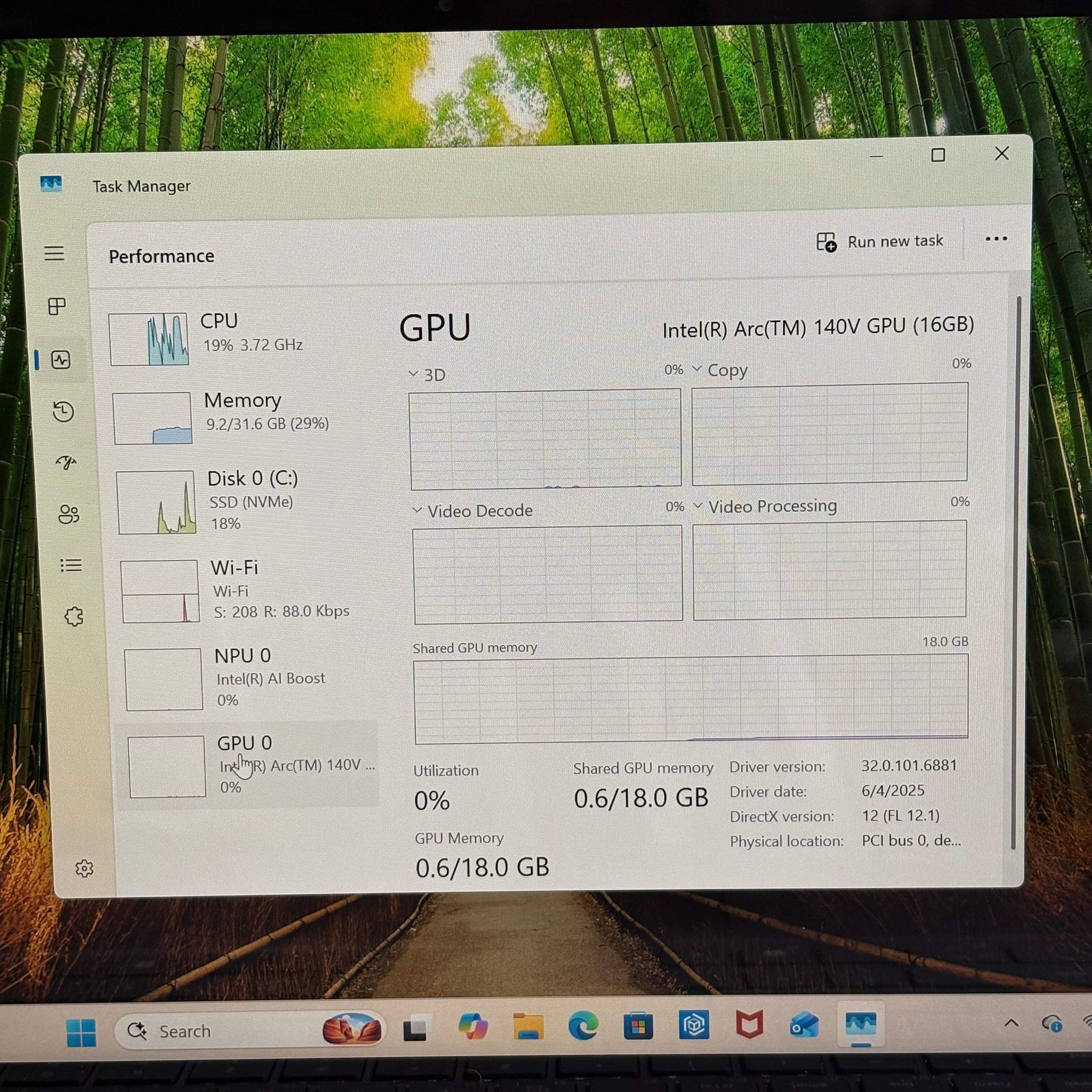Viewport: 1092px width, 1092px height.
Task: Open the Users page icon
Action: pyautogui.click(x=69, y=514)
